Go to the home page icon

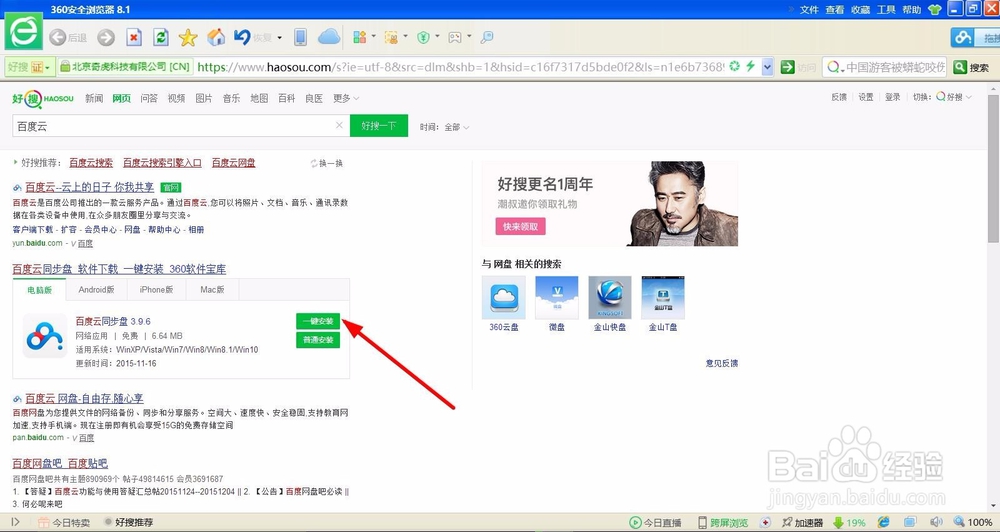pos(216,37)
